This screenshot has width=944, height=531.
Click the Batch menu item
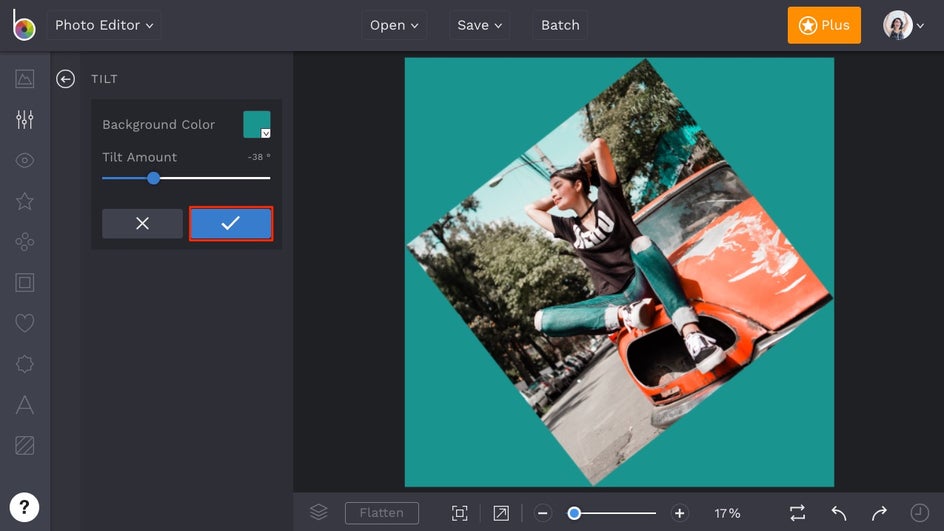[560, 25]
